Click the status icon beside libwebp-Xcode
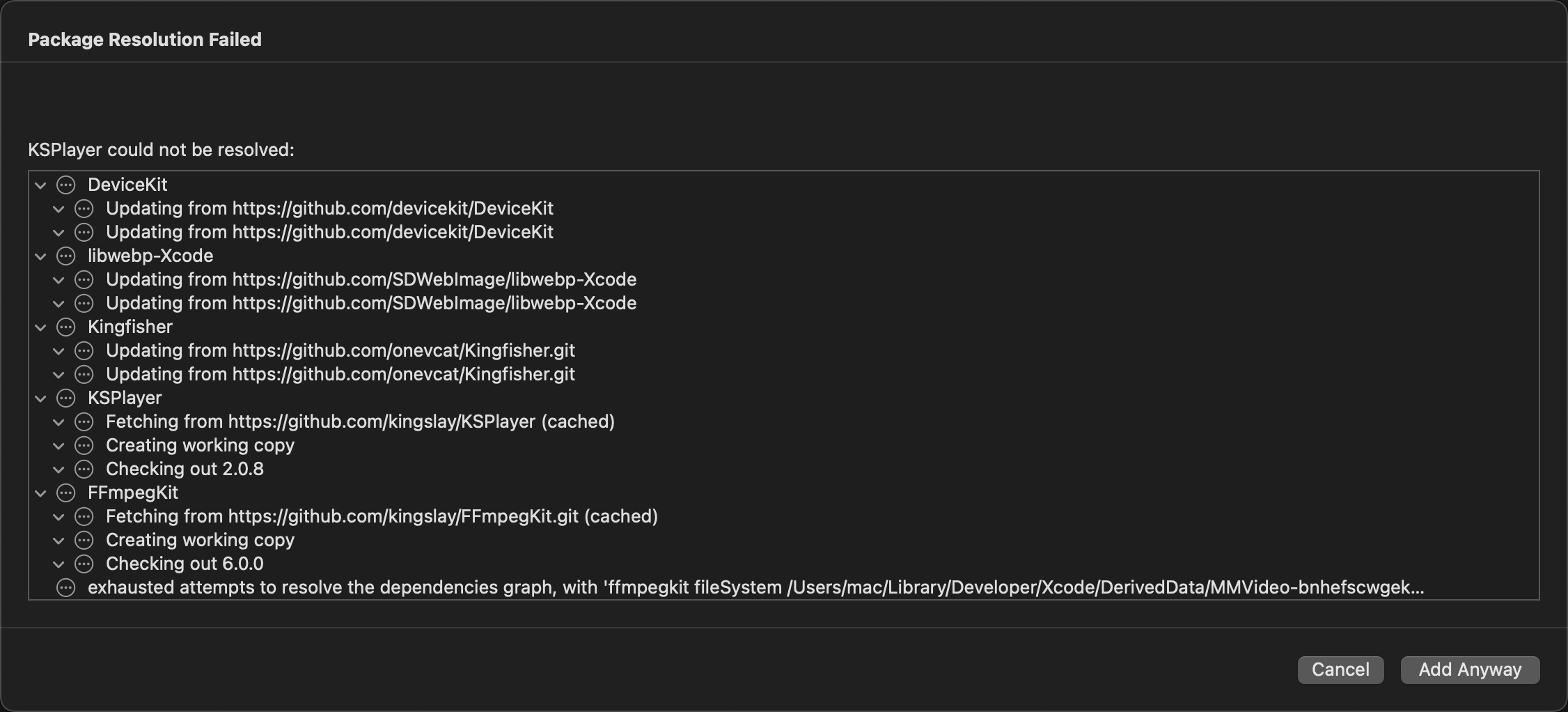This screenshot has height=712, width=1568. click(65, 256)
